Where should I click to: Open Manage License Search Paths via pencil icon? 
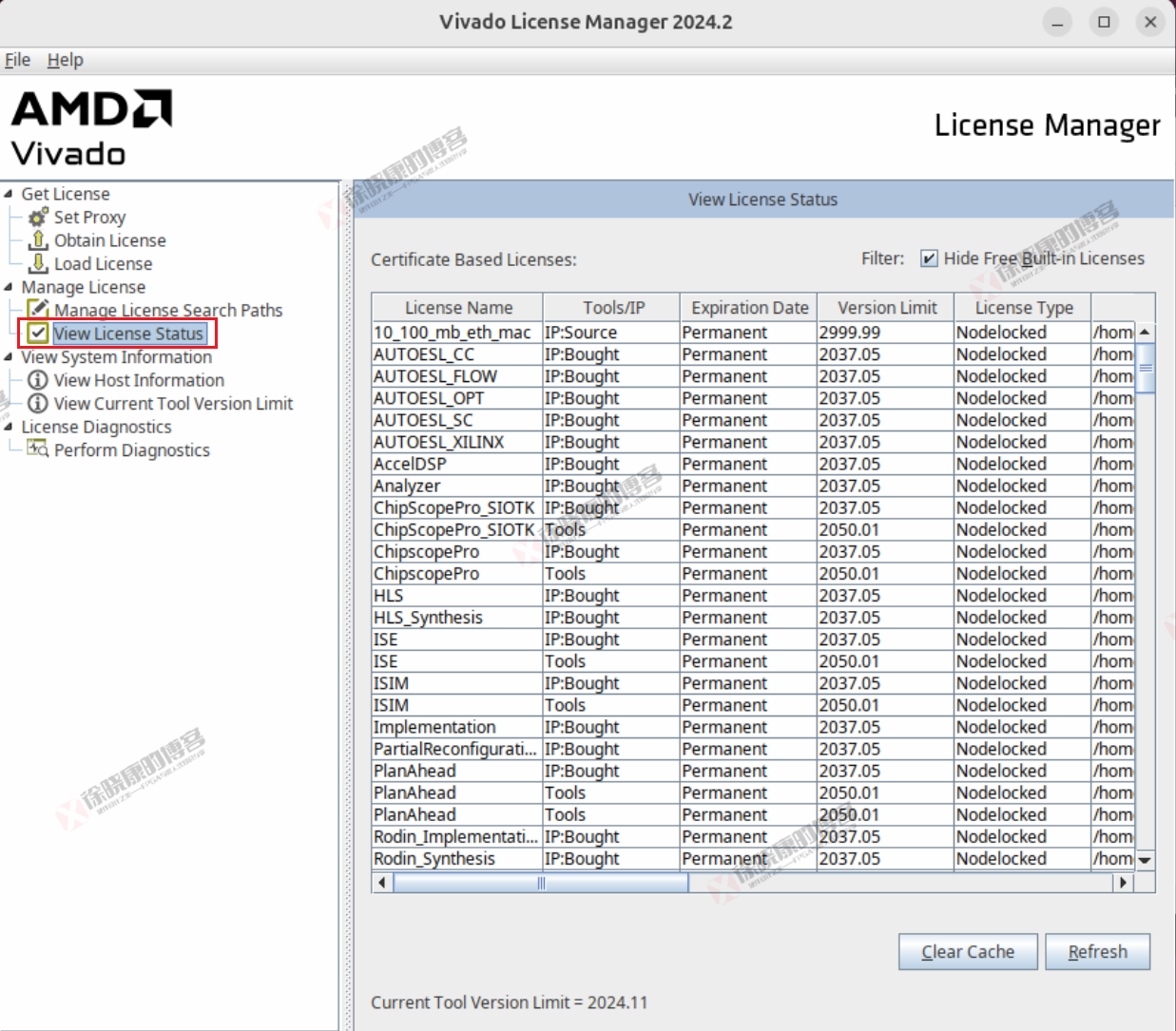coord(37,310)
